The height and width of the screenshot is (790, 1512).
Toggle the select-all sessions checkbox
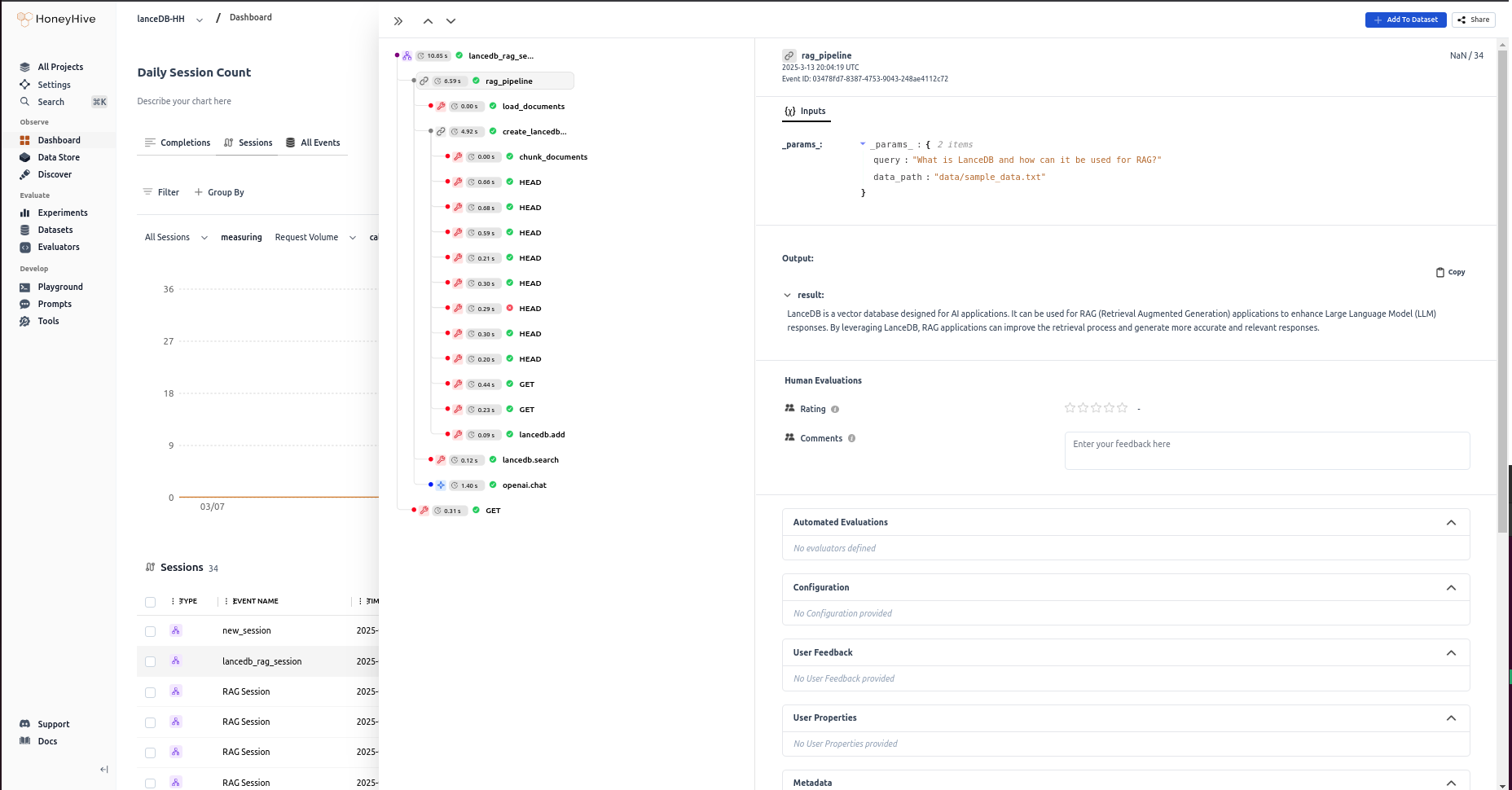coord(150,602)
